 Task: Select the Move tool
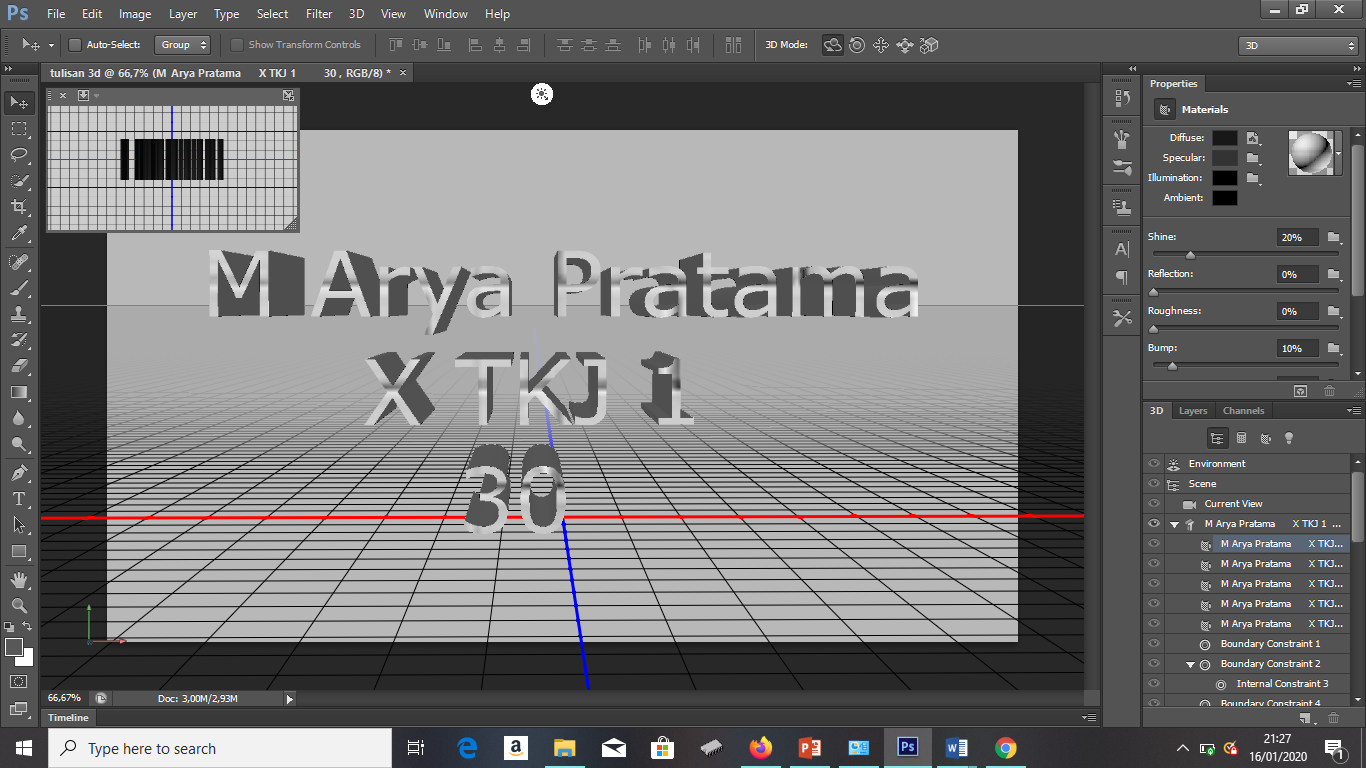pos(18,102)
